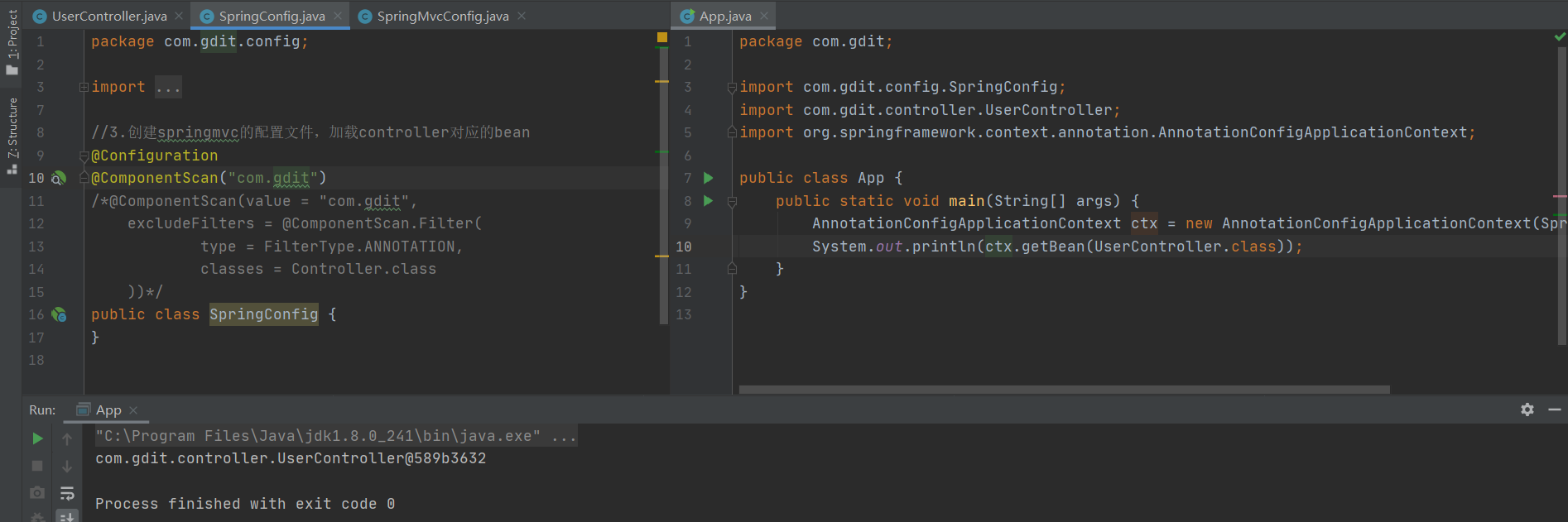Click the @Configuration annotation in SpringConfig.java

[x=155, y=156]
